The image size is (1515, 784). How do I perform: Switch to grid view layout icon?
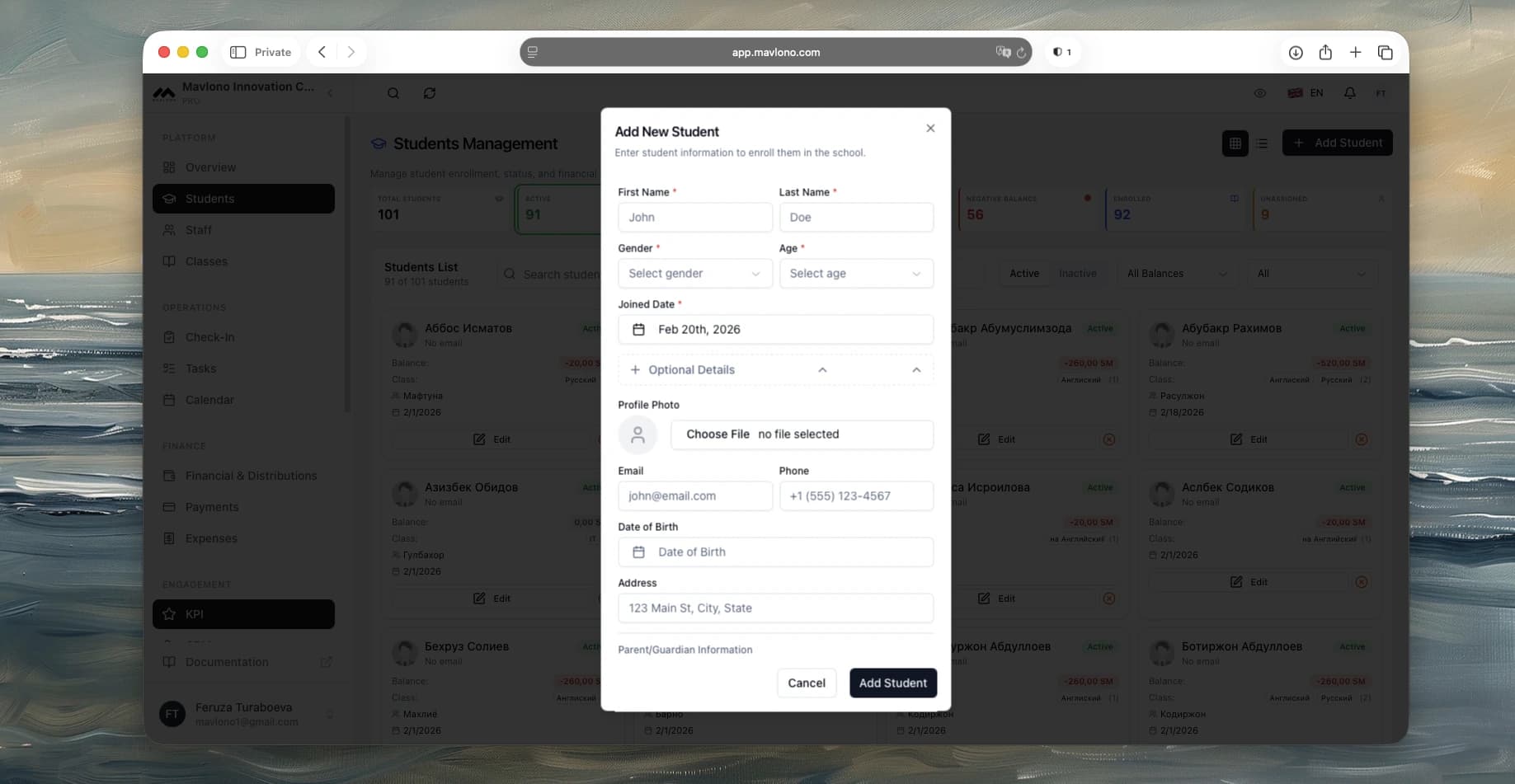[1235, 143]
